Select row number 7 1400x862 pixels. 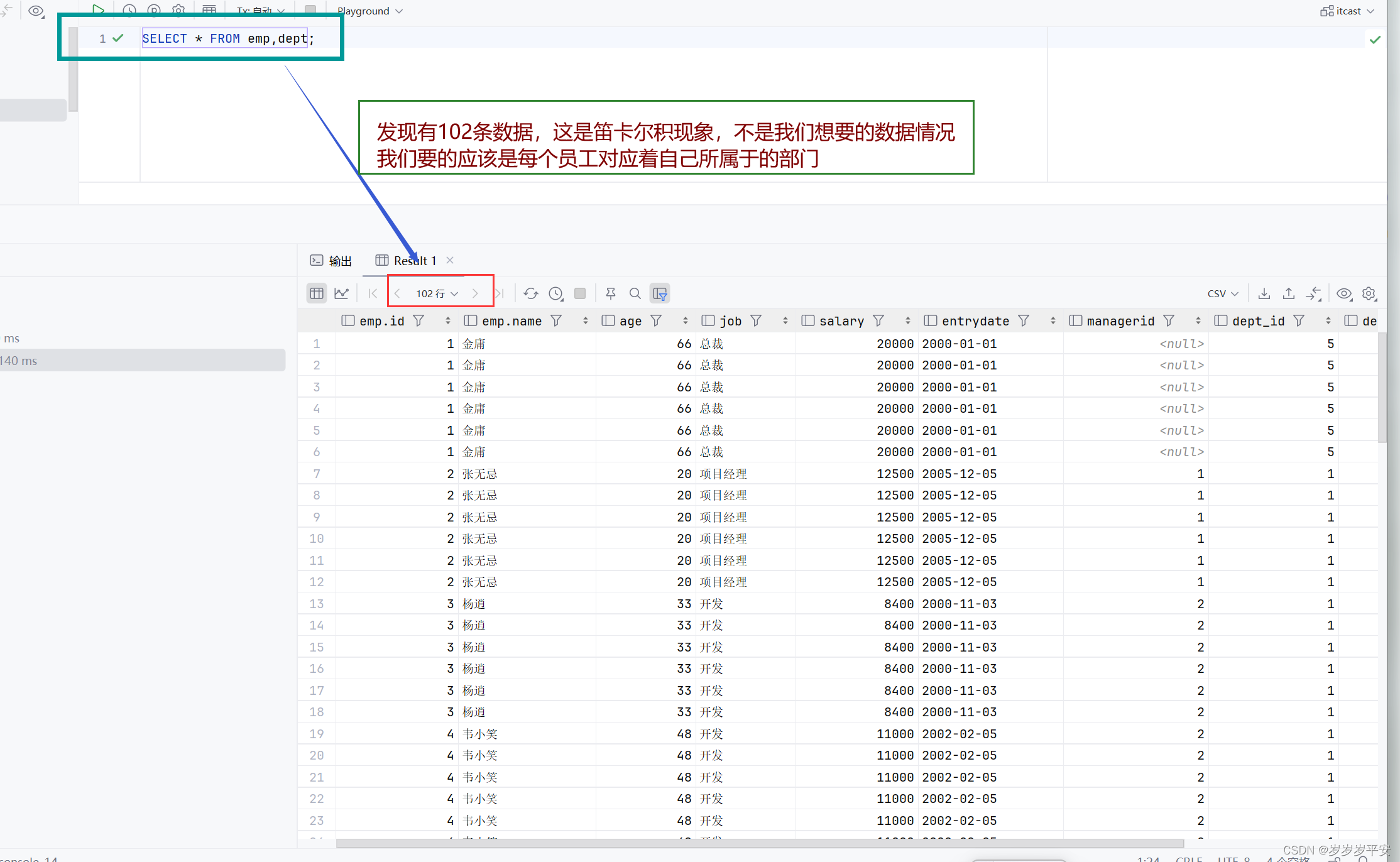(317, 474)
